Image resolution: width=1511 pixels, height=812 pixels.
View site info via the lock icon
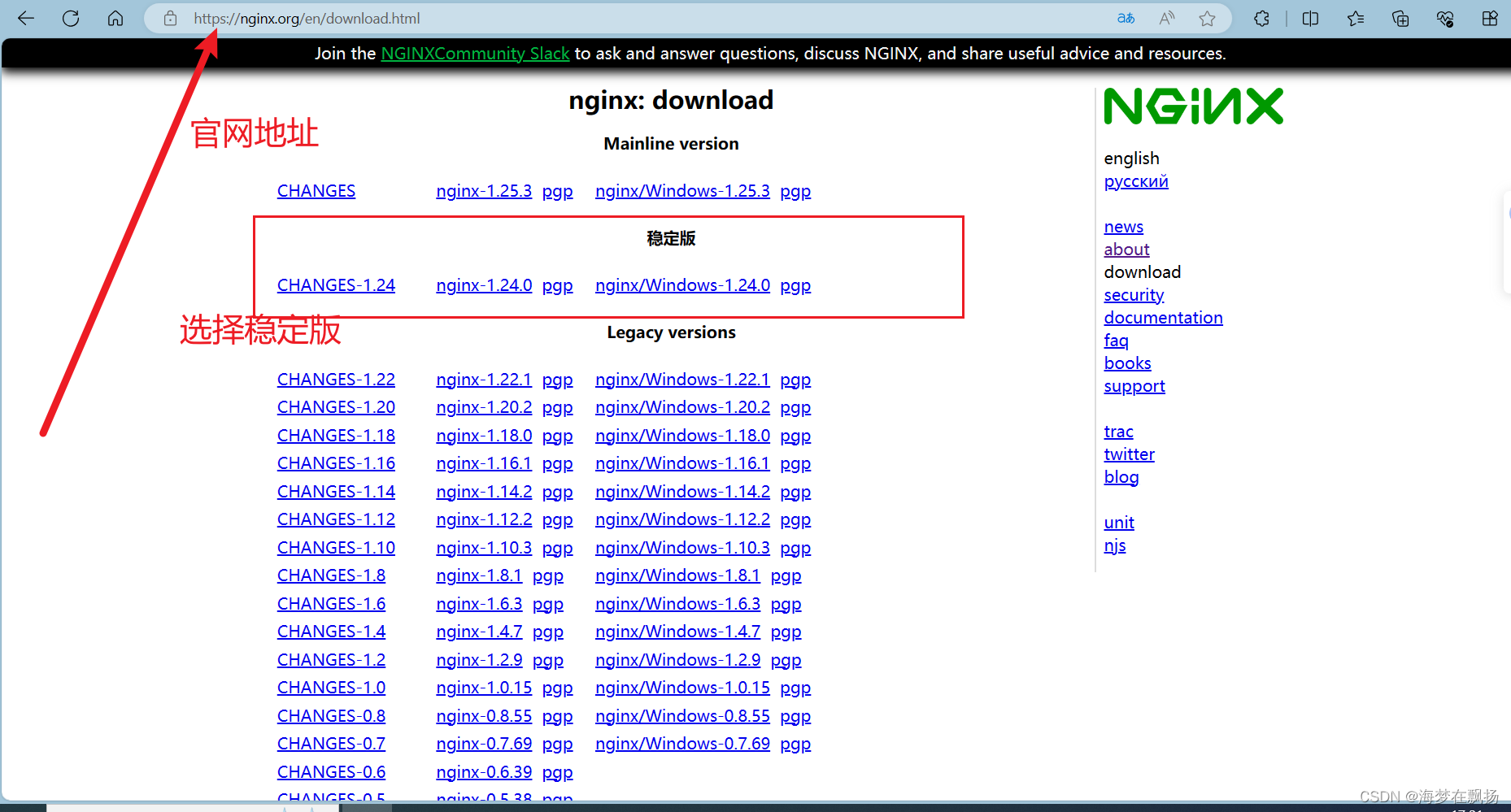point(170,18)
